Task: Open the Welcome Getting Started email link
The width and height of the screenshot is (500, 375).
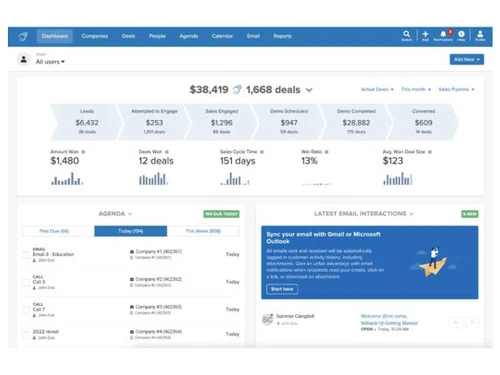Action: (389, 320)
